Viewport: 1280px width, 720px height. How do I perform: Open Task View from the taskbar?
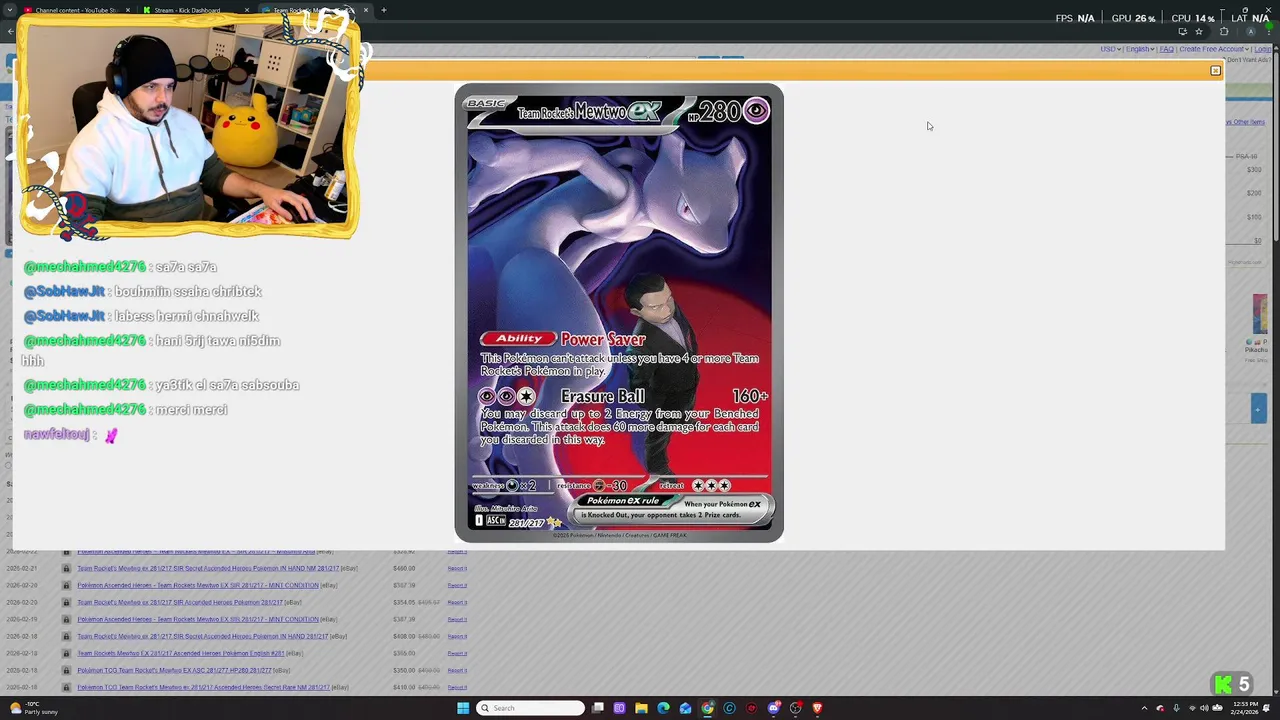(597, 708)
